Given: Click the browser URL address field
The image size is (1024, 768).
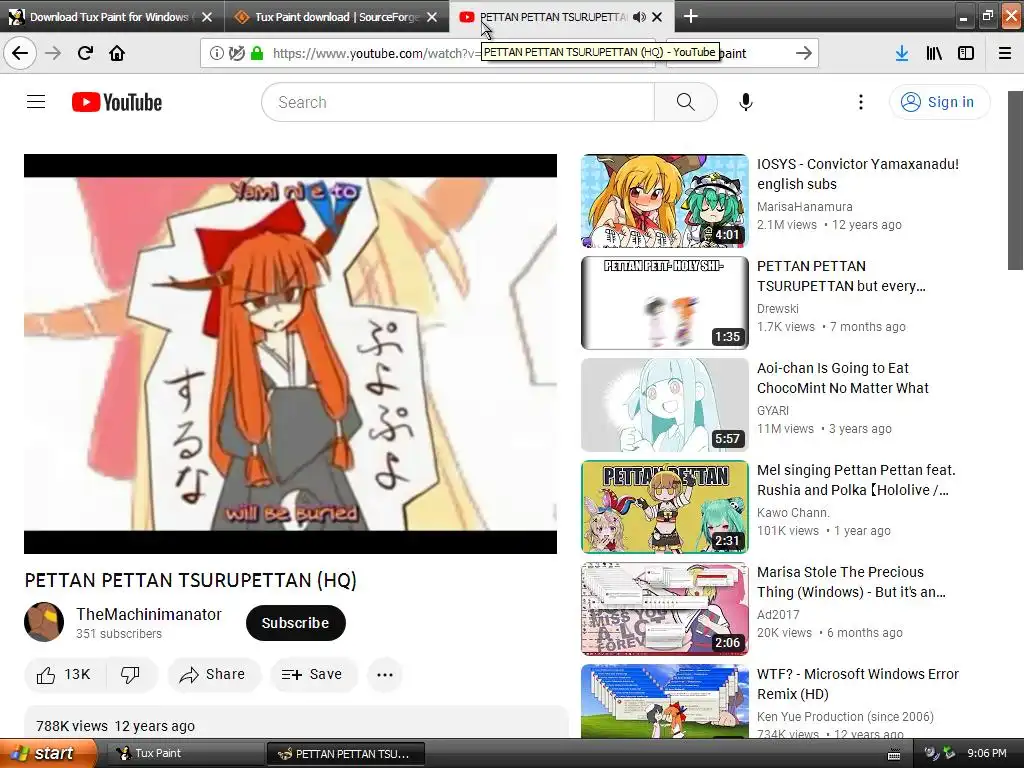Looking at the screenshot, I should (x=376, y=53).
